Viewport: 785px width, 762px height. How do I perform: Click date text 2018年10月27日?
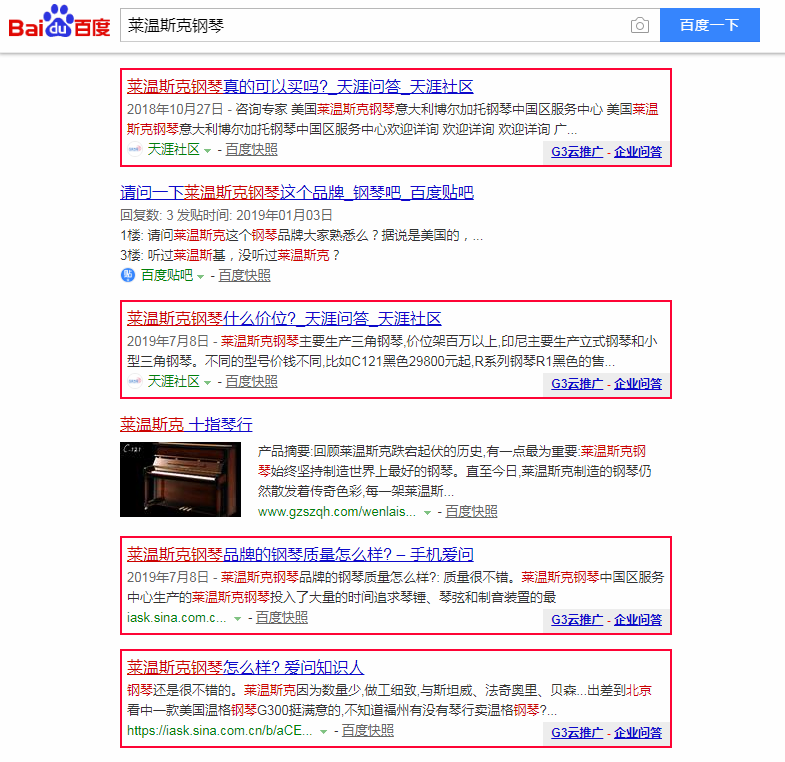175,109
